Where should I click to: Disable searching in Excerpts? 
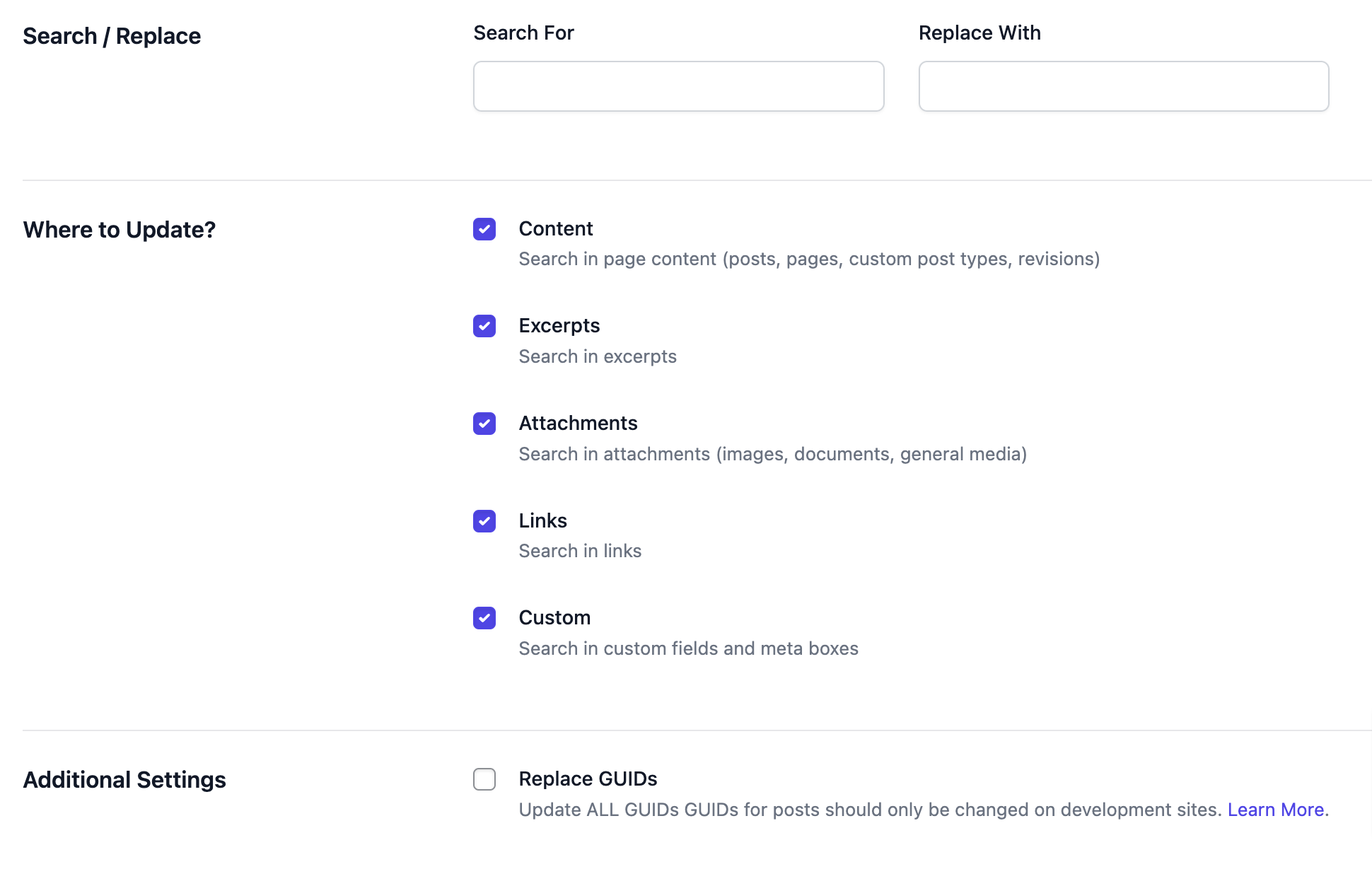(484, 326)
